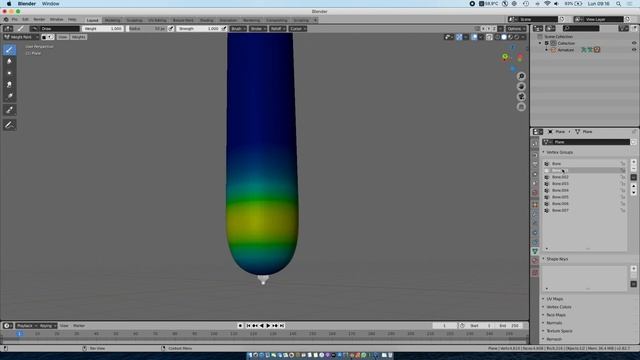
Task: Toggle the lock icon on Bone.003 vertex group
Action: (x=623, y=184)
